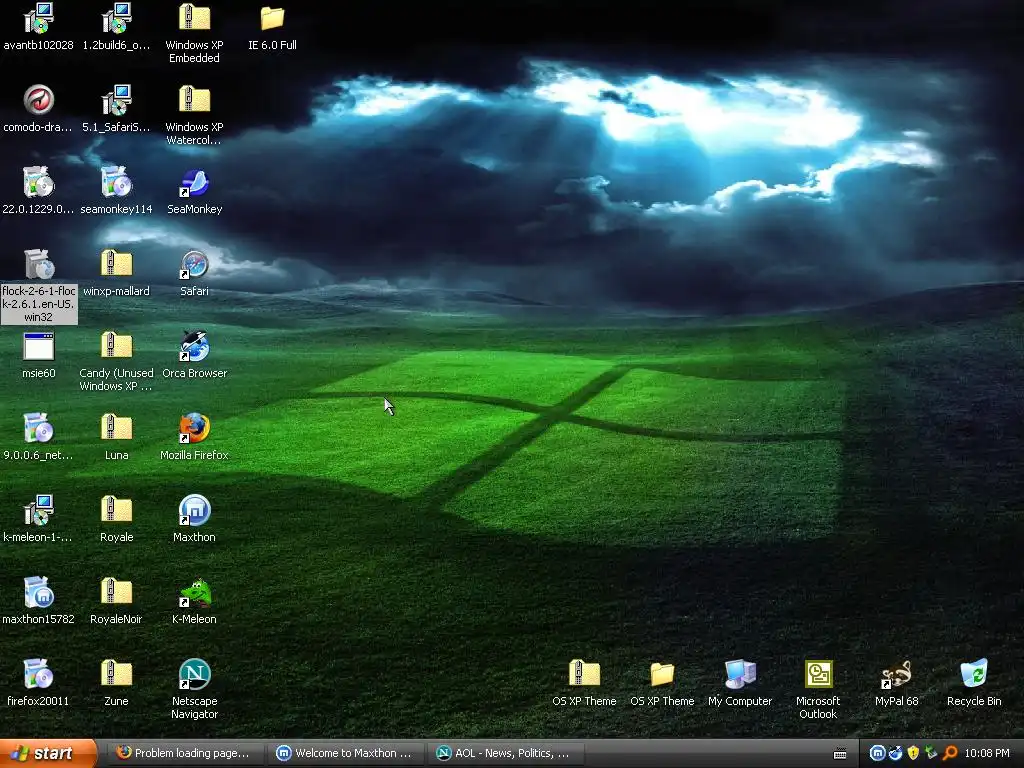Click the orange magnifier tray icon
Image resolution: width=1024 pixels, height=768 pixels.
[950, 753]
